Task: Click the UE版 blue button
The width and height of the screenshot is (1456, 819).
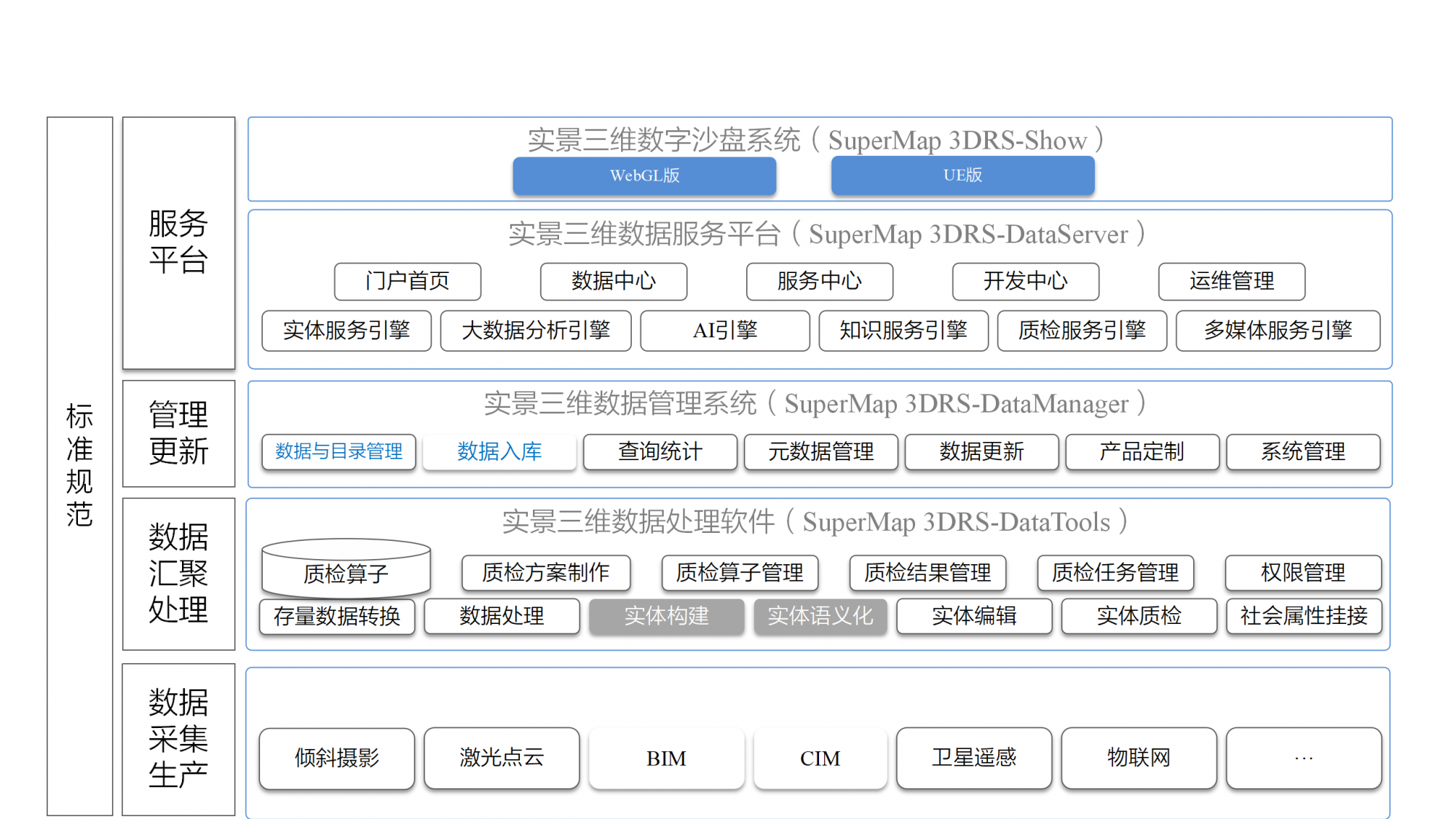Action: tap(962, 175)
